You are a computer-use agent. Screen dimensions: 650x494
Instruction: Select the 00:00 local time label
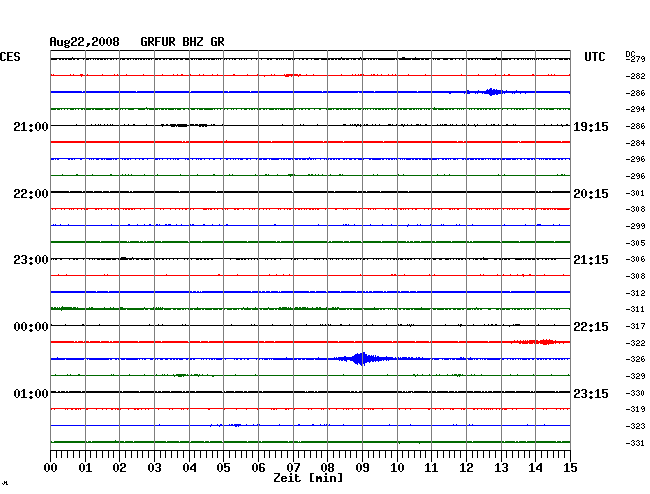coord(31,327)
